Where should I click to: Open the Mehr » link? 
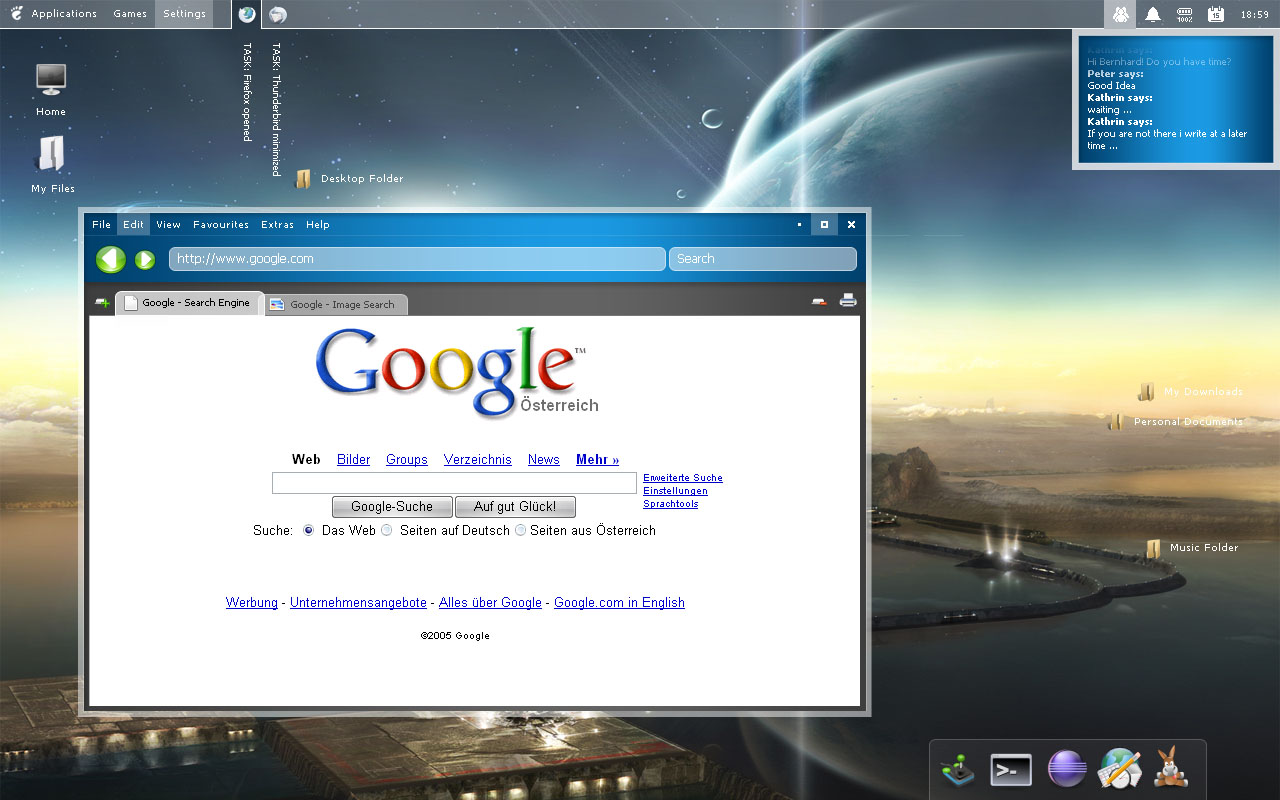597,460
